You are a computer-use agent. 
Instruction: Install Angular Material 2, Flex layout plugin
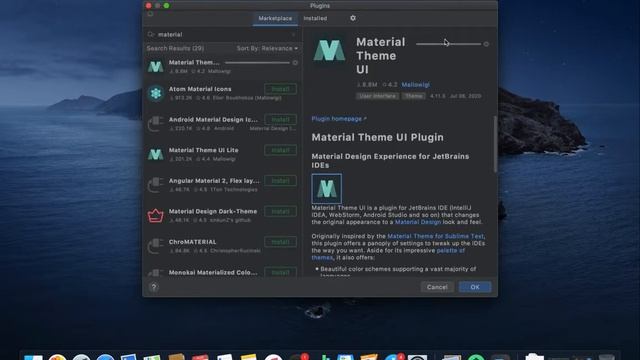pyautogui.click(x=280, y=181)
